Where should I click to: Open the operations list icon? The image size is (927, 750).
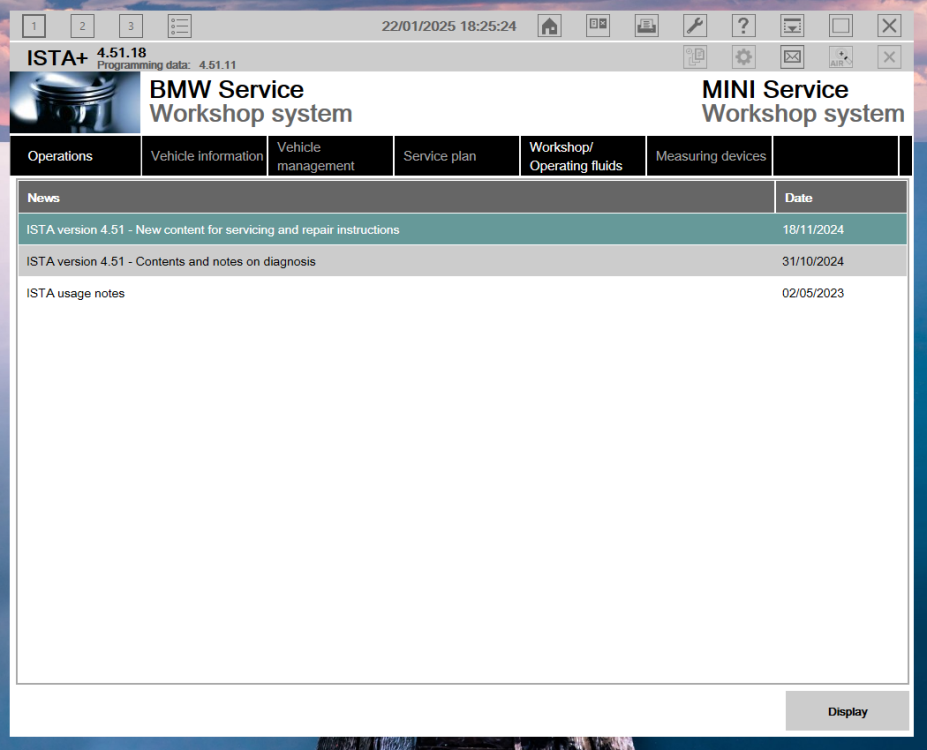(x=179, y=26)
